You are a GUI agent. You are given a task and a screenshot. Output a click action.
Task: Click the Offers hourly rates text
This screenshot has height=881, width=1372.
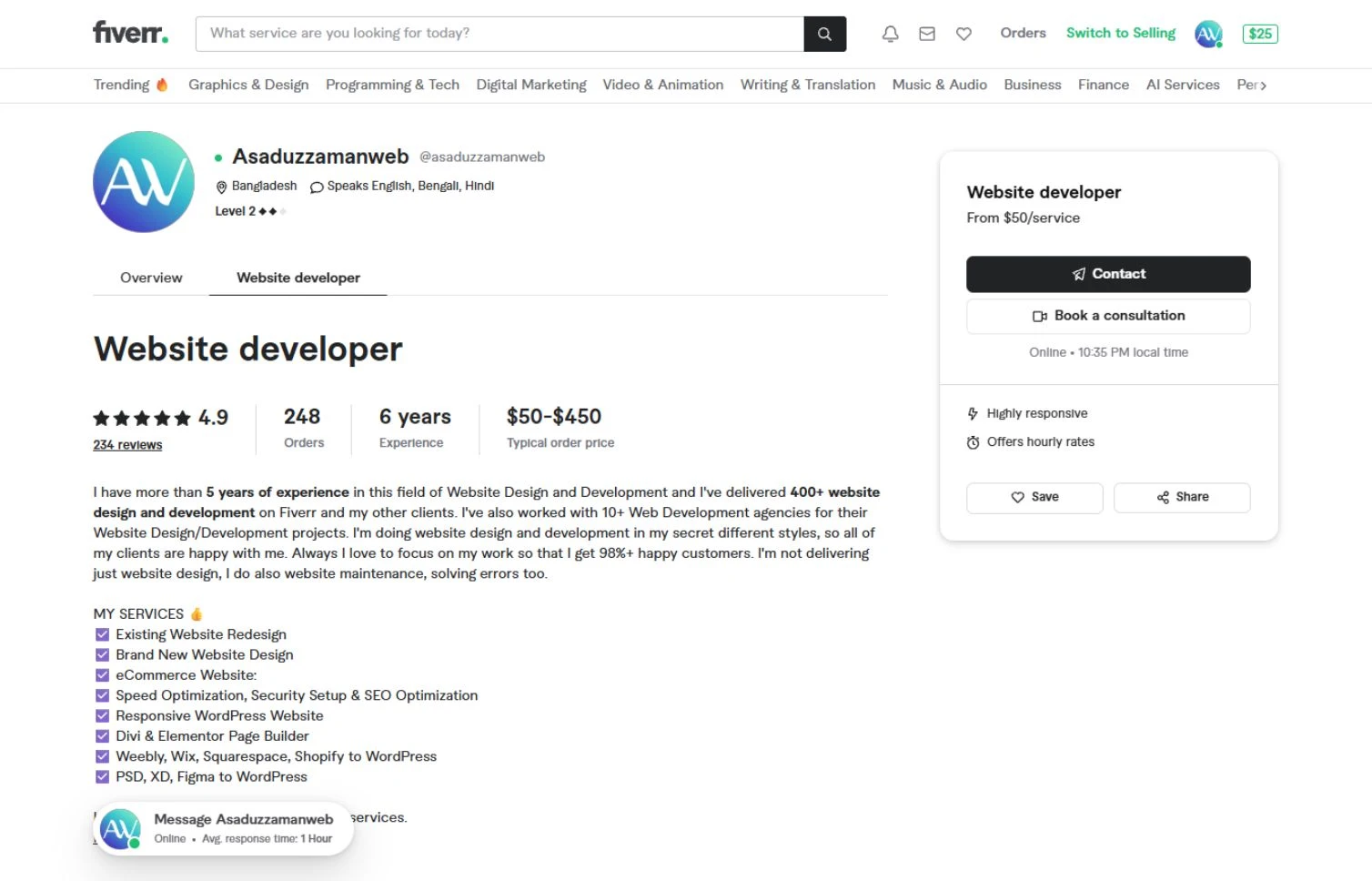1041,441
